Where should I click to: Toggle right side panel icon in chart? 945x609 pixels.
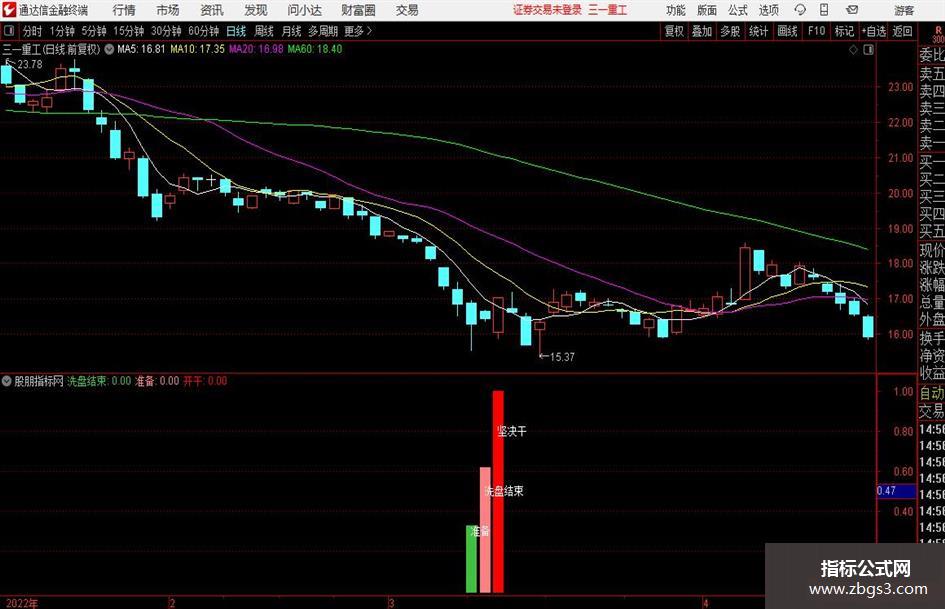tap(868, 50)
